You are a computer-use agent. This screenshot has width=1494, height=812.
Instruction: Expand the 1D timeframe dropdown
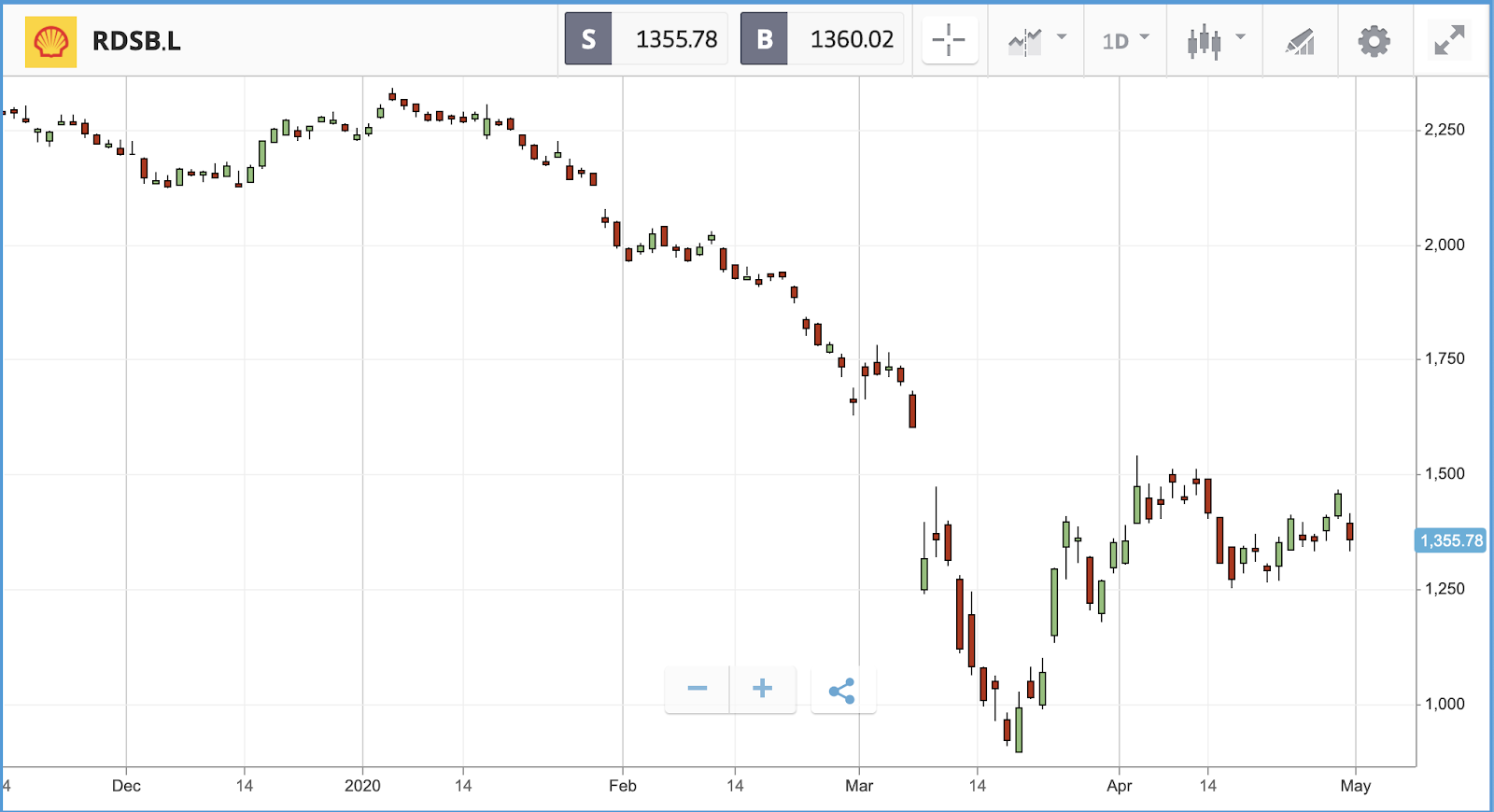click(x=1125, y=40)
